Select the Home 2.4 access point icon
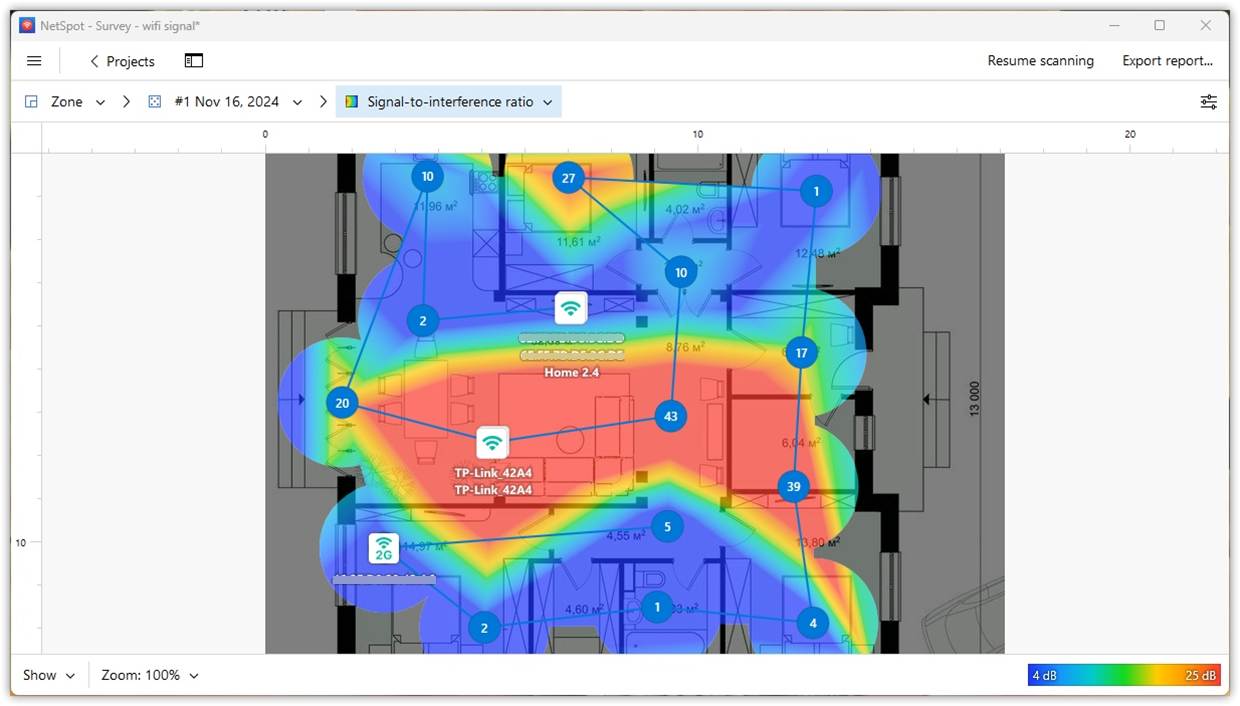The width and height of the screenshot is (1240, 706). click(570, 308)
